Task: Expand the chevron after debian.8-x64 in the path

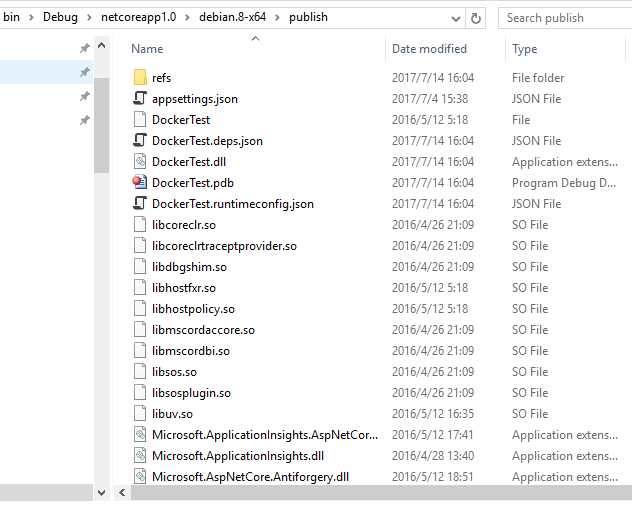Action: click(x=277, y=18)
